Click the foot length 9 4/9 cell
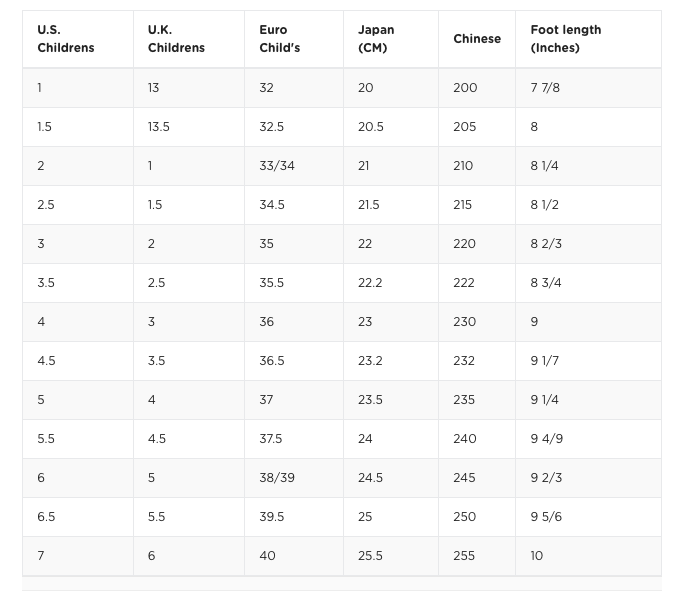The height and width of the screenshot is (613, 684). point(546,439)
